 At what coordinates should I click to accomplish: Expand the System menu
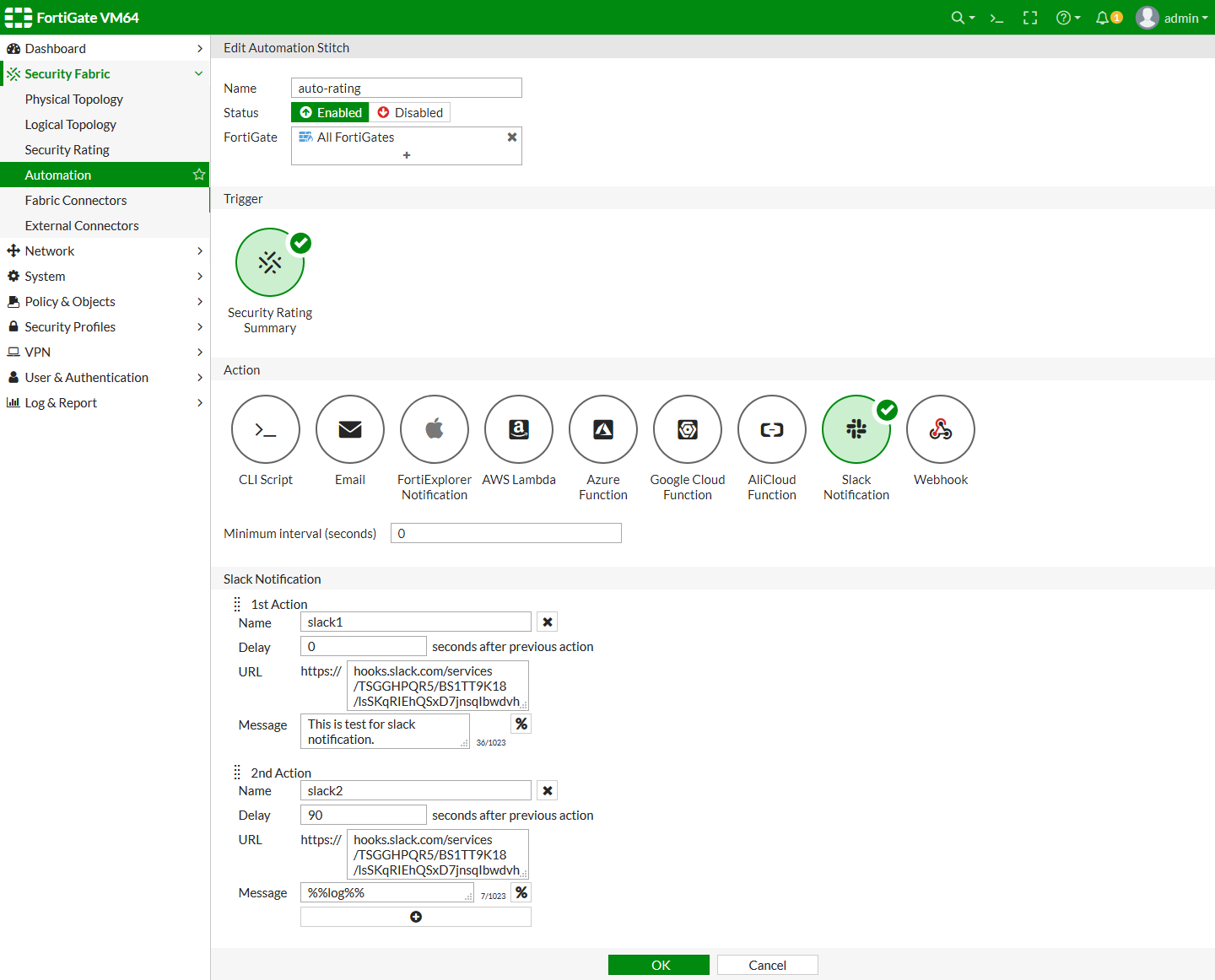(105, 276)
